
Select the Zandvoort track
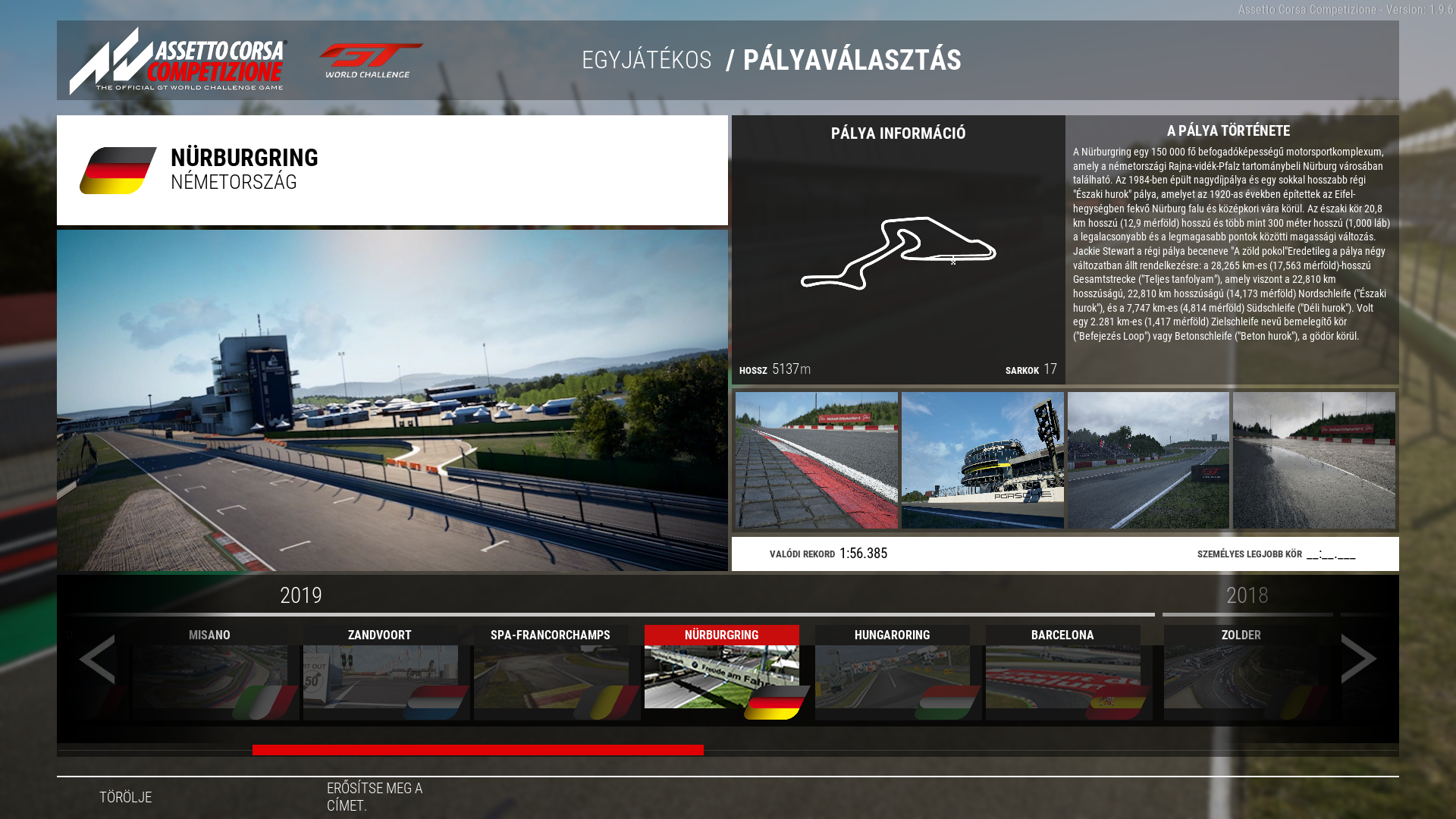[x=380, y=672]
